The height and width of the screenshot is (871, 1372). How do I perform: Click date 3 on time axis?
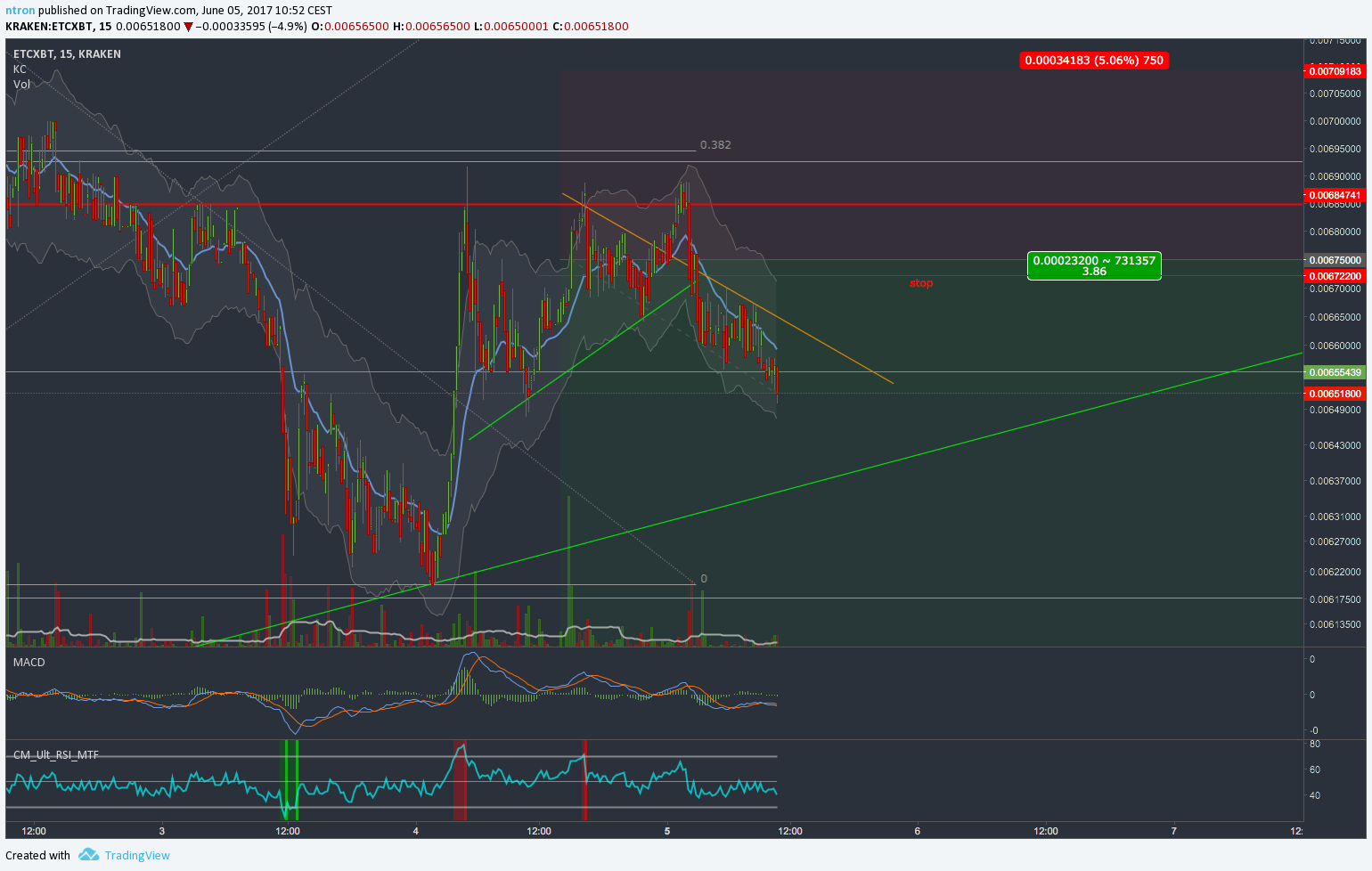tap(162, 831)
